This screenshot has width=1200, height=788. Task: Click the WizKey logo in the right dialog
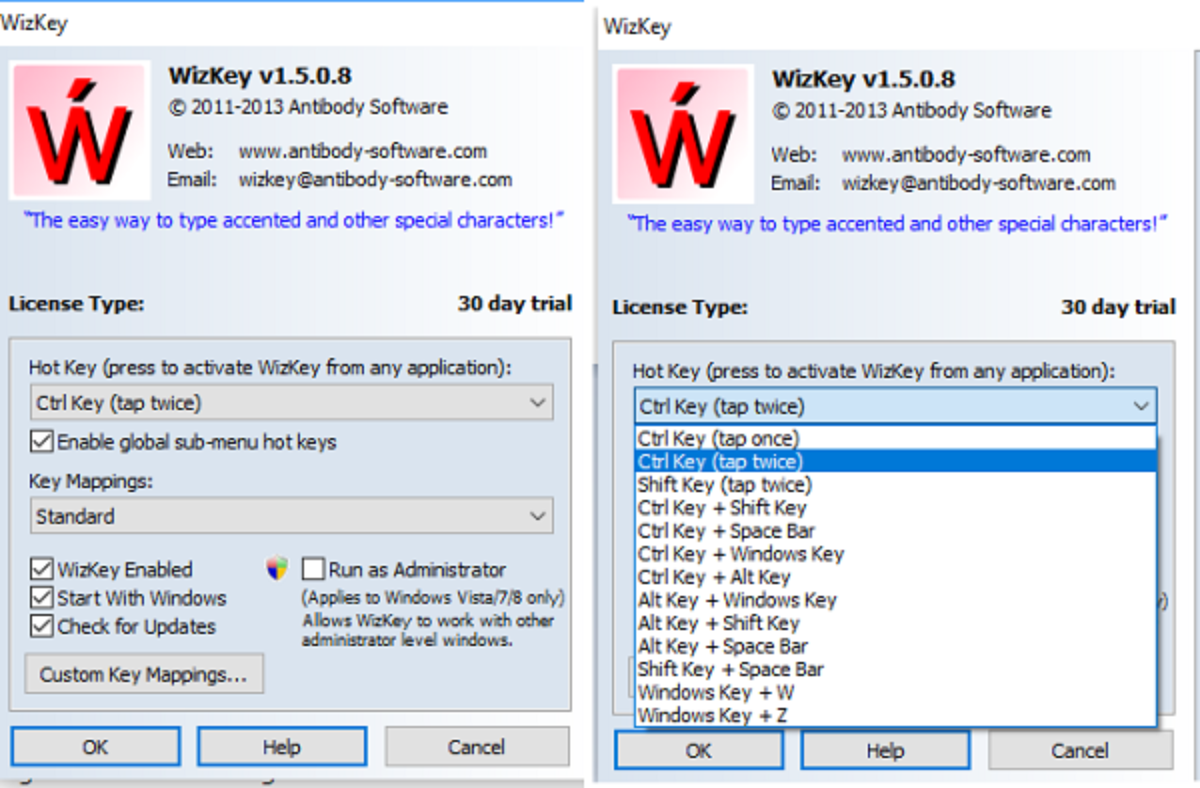(x=683, y=133)
